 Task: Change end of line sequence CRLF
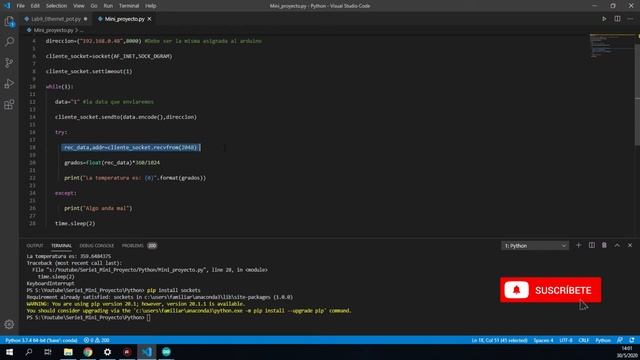584,340
